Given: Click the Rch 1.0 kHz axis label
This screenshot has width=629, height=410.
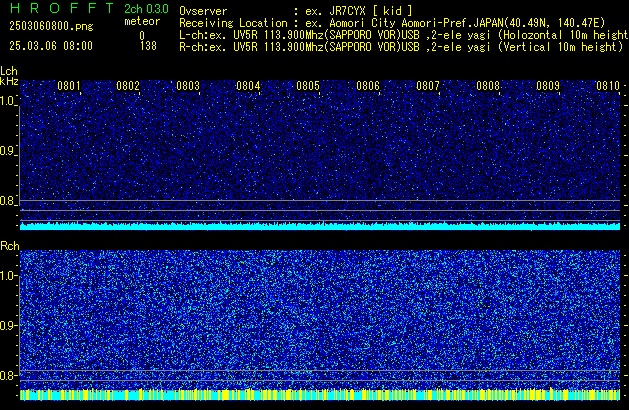Looking at the screenshot, I should coord(7,276).
